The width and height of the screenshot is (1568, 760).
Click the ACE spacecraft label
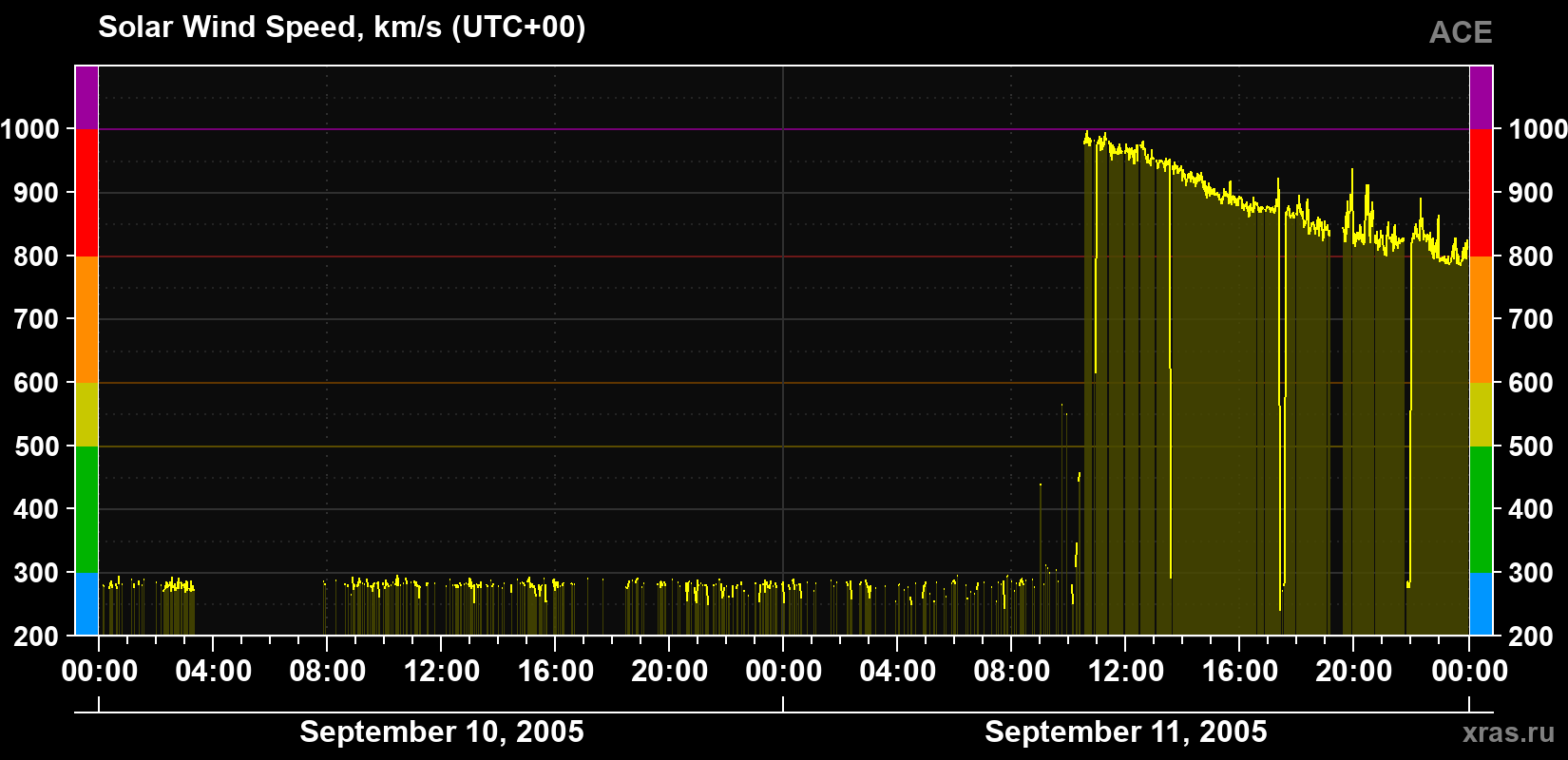1461,32
